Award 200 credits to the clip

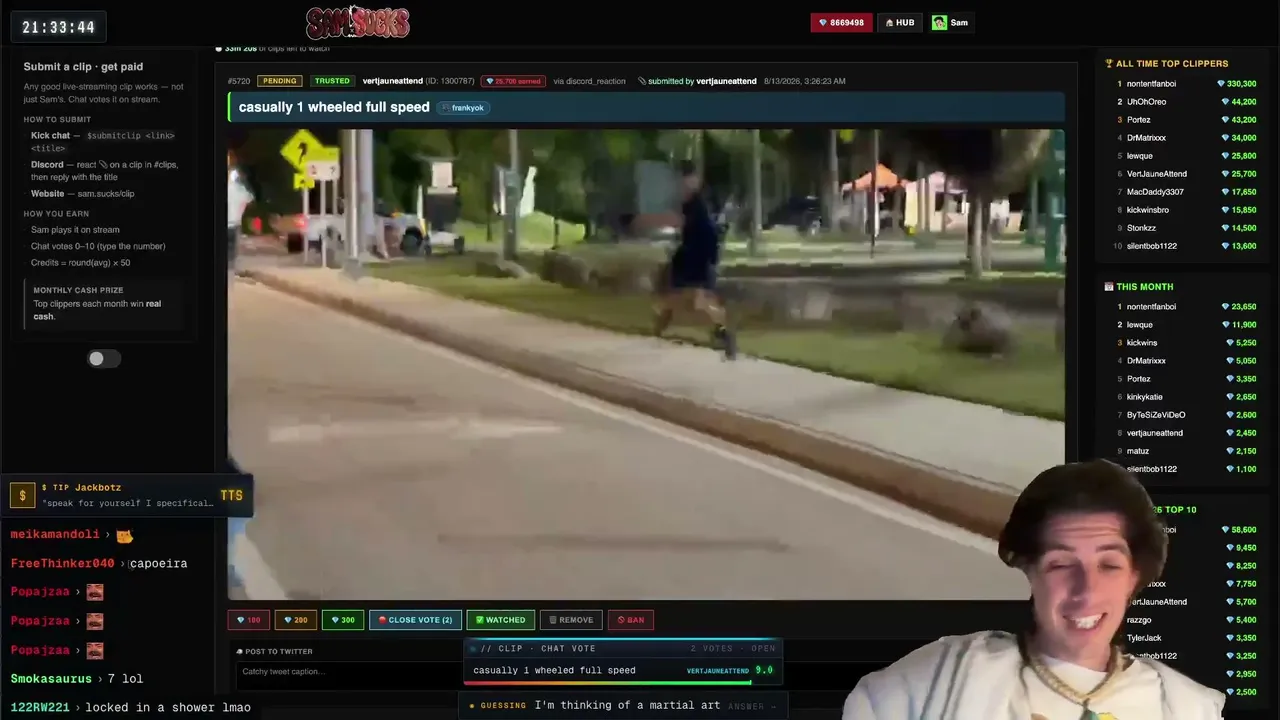click(296, 620)
